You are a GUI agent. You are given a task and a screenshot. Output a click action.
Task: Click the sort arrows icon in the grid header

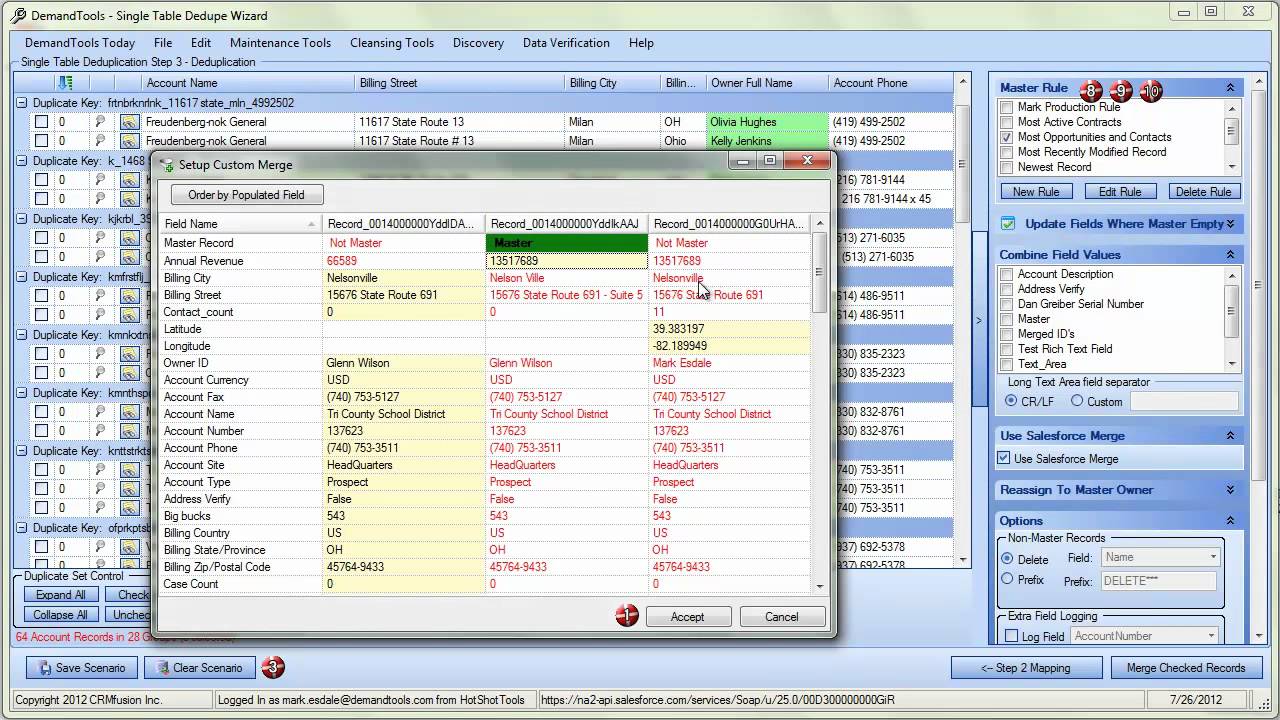point(66,83)
